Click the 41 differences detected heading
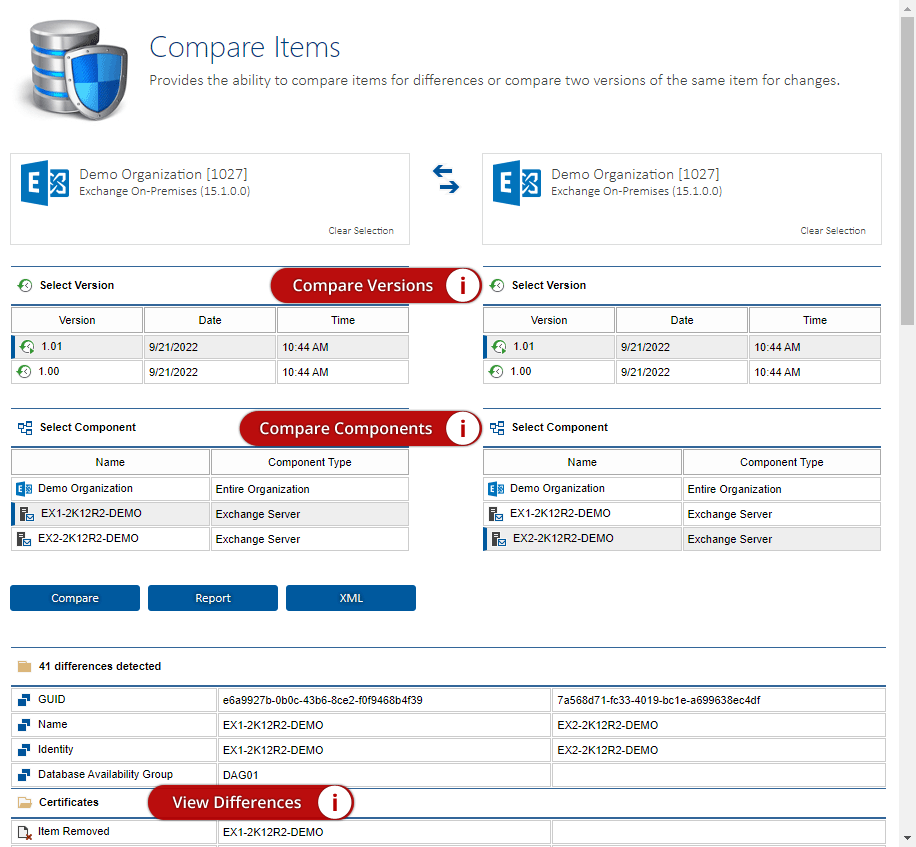The width and height of the screenshot is (916, 847). 100,667
